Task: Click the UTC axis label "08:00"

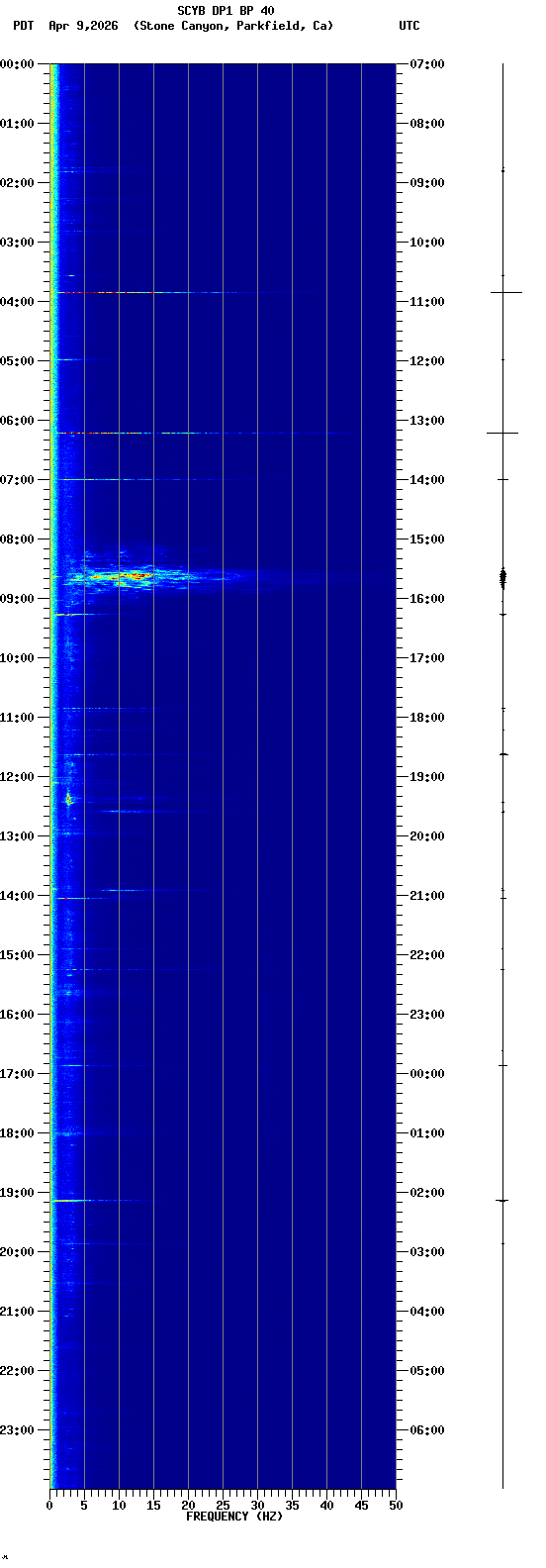Action: pos(427,124)
